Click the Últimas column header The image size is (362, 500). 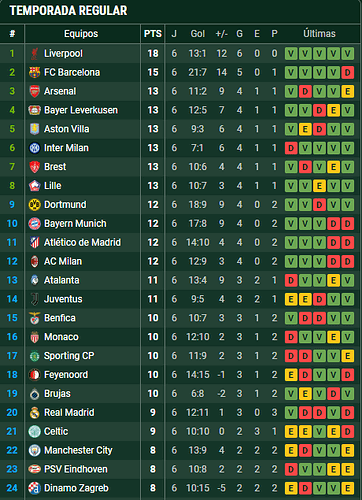point(319,34)
